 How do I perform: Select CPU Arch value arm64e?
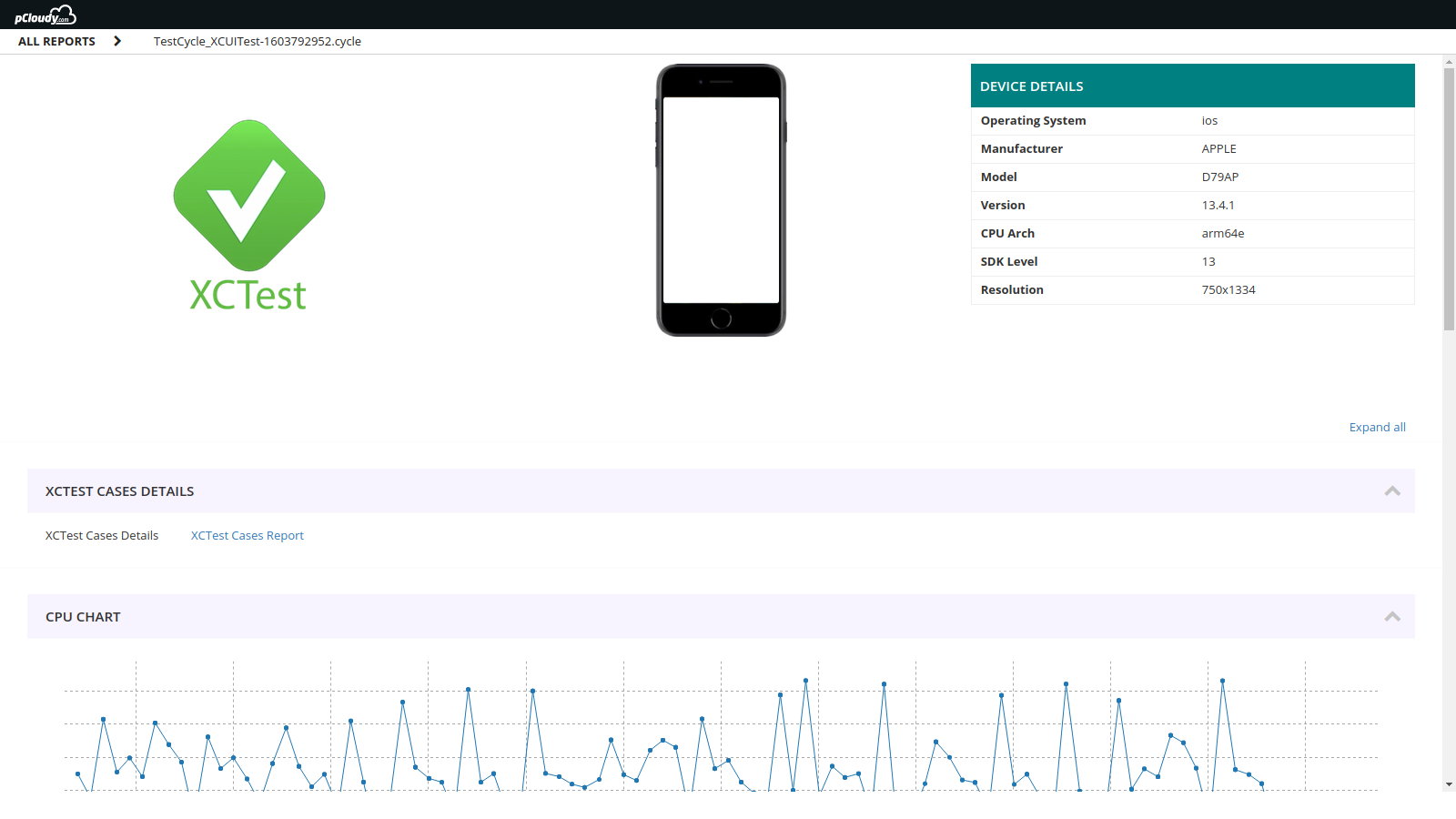(x=1222, y=233)
